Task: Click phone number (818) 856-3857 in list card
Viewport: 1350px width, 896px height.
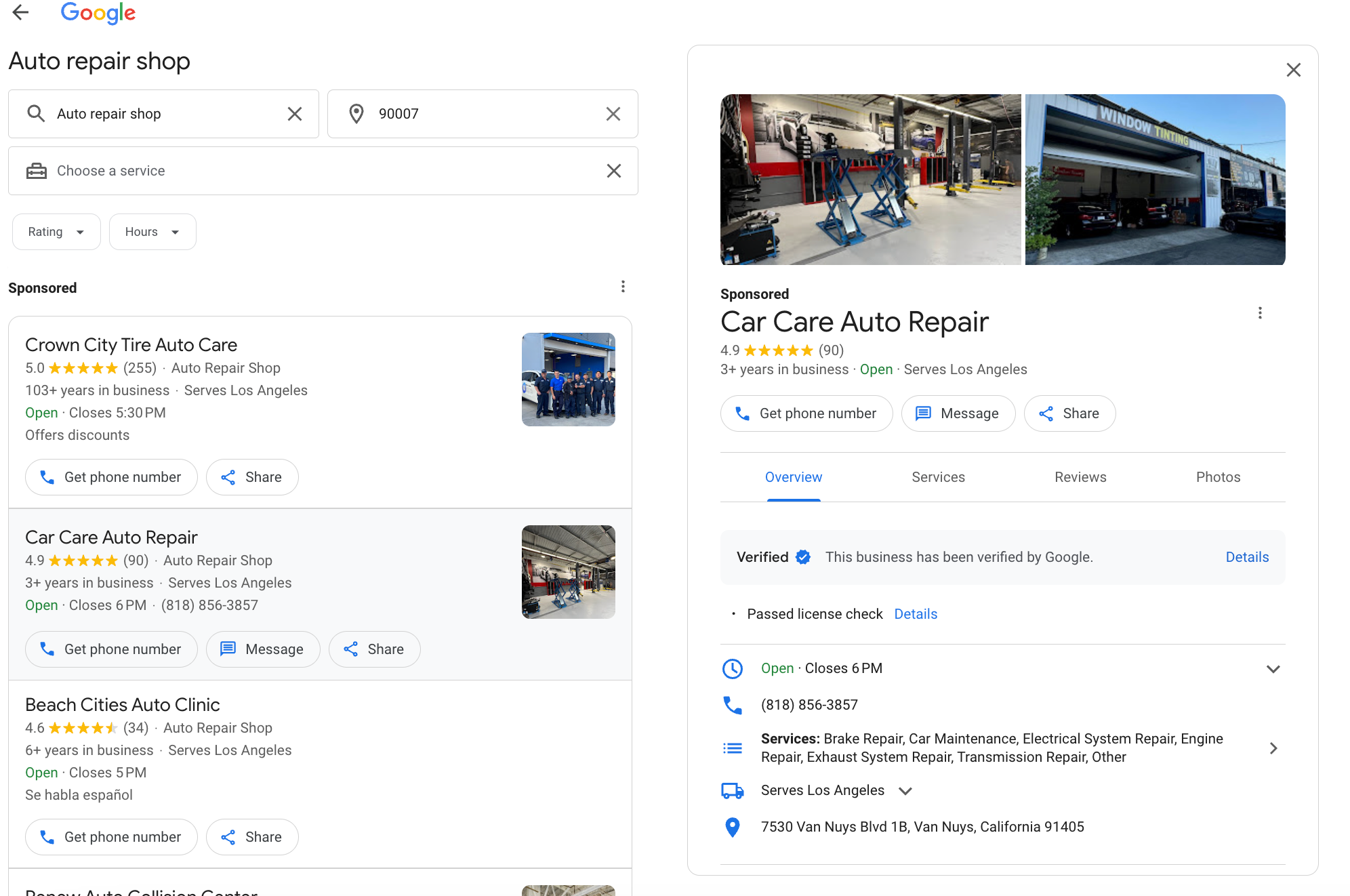Action: (x=209, y=605)
